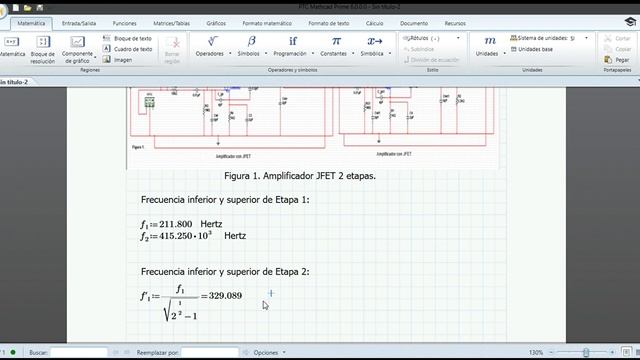The height and width of the screenshot is (360, 640).
Task: Click the Cortar scissors icon
Action: 608,38
